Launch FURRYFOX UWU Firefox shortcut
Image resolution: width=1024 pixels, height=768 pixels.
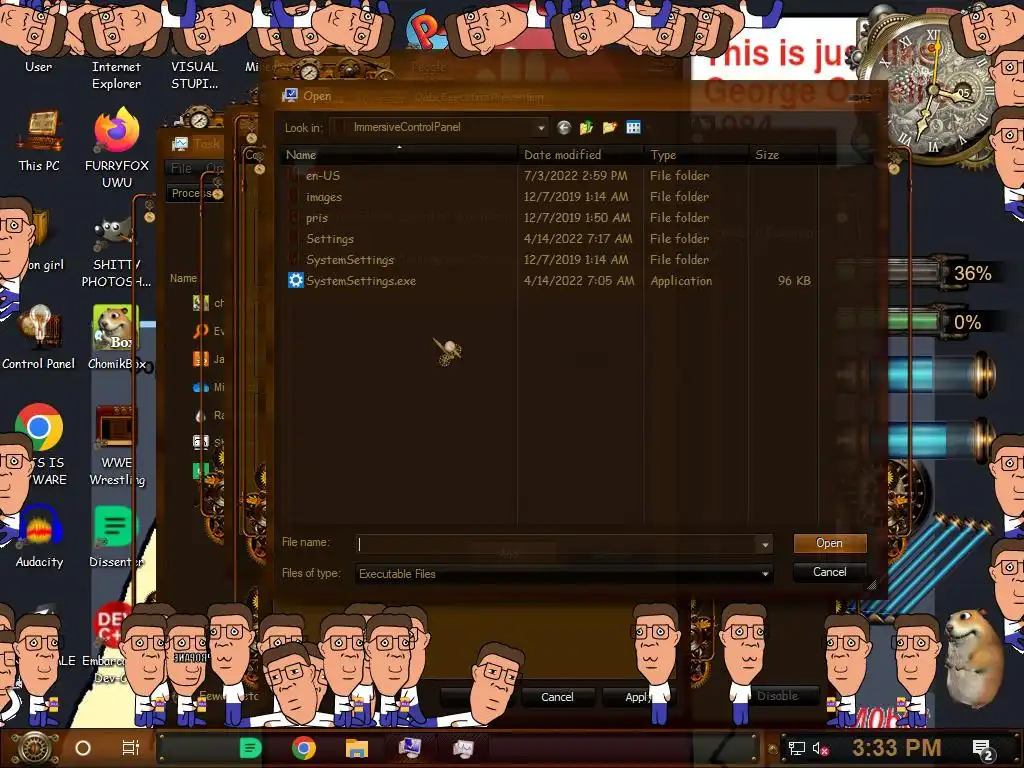(x=117, y=149)
